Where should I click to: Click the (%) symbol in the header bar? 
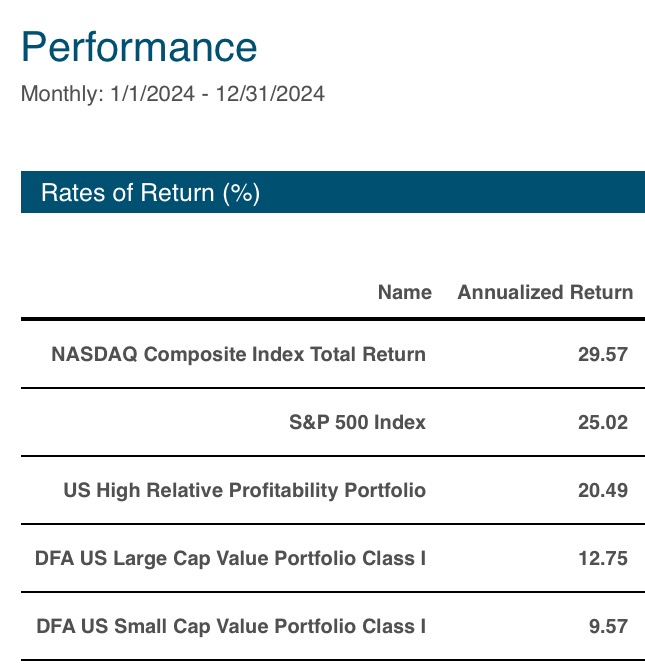241,193
